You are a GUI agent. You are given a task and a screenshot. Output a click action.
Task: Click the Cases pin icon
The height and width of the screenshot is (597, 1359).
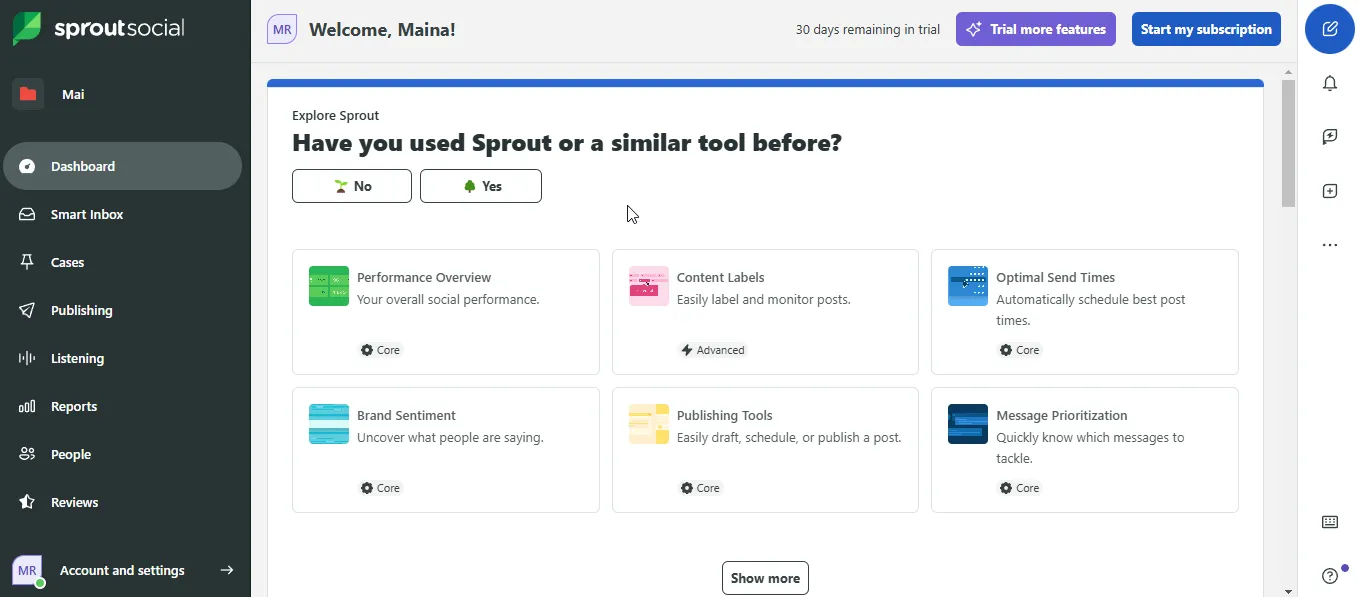click(28, 262)
